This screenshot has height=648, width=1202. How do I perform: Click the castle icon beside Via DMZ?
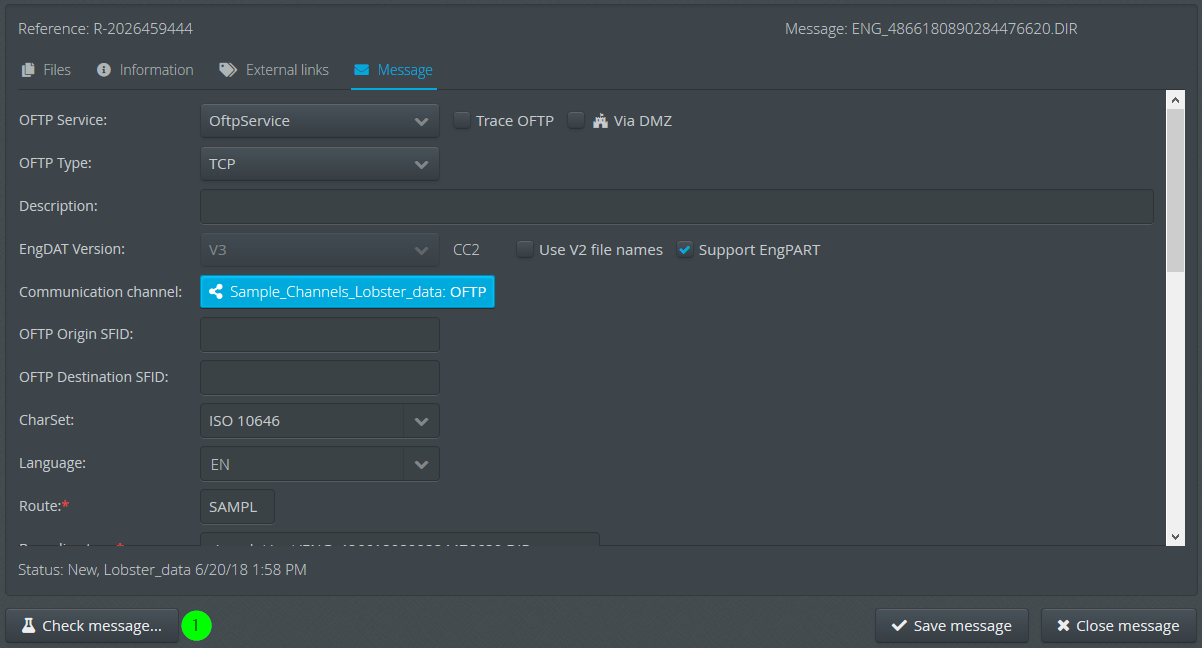[x=600, y=121]
